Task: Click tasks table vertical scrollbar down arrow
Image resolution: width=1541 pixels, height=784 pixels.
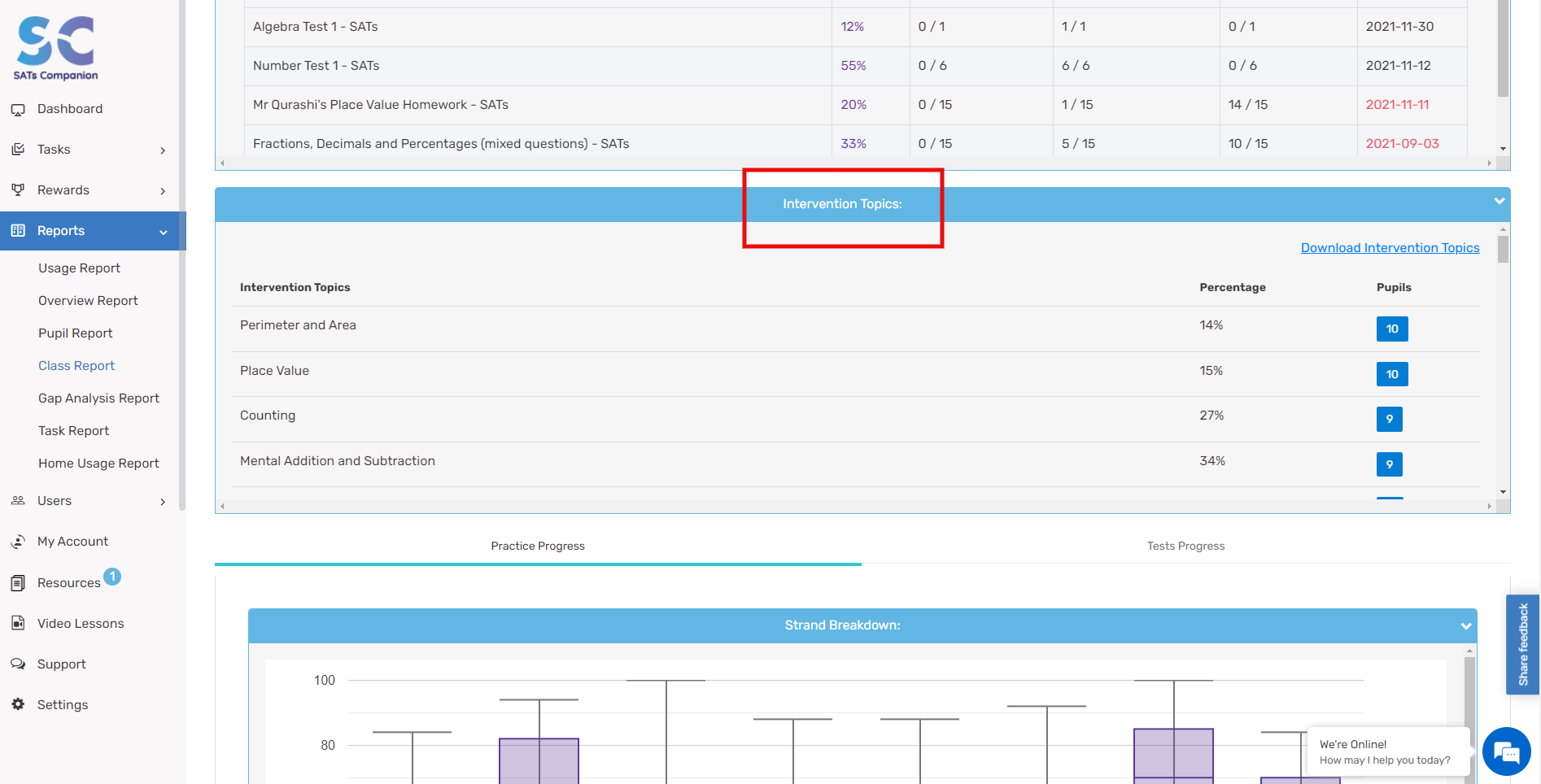Action: 1503,149
